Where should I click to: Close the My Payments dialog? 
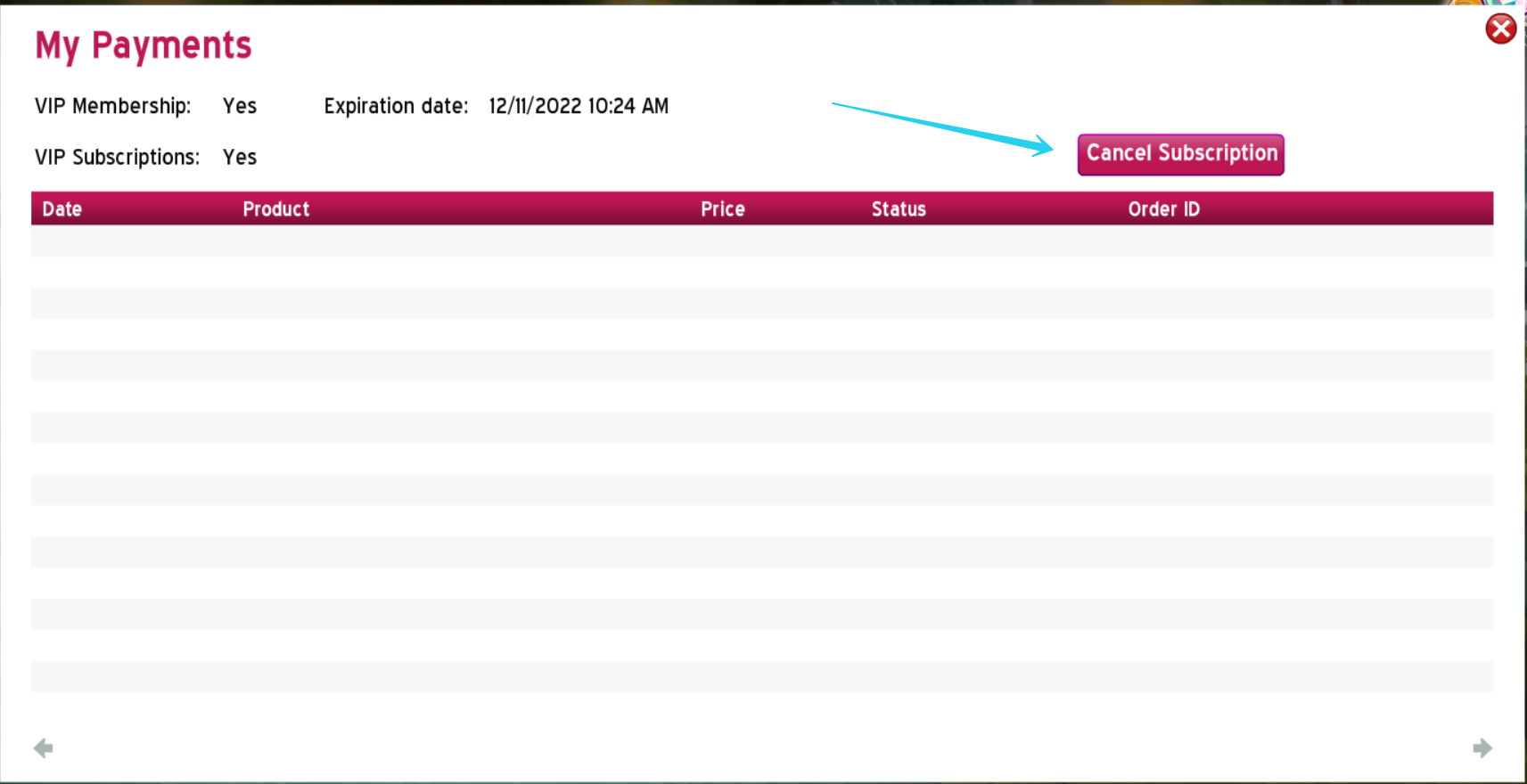(1500, 29)
